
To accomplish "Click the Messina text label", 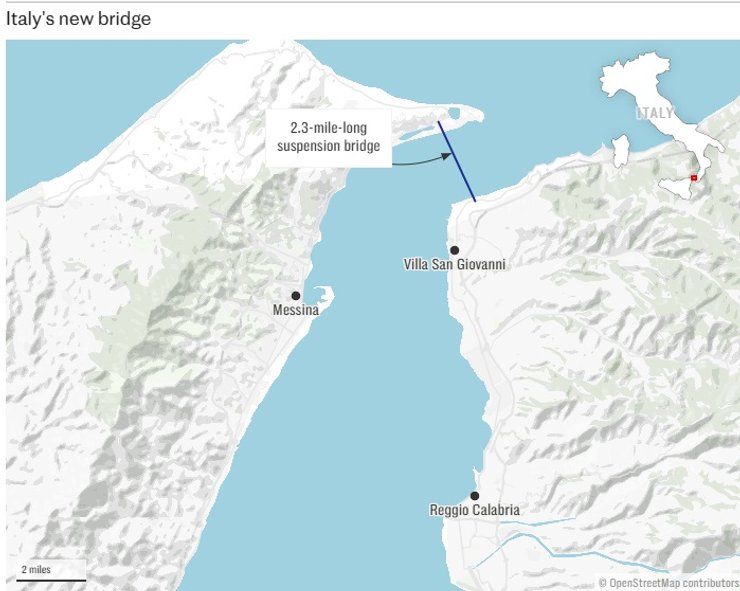I will pos(296,311).
